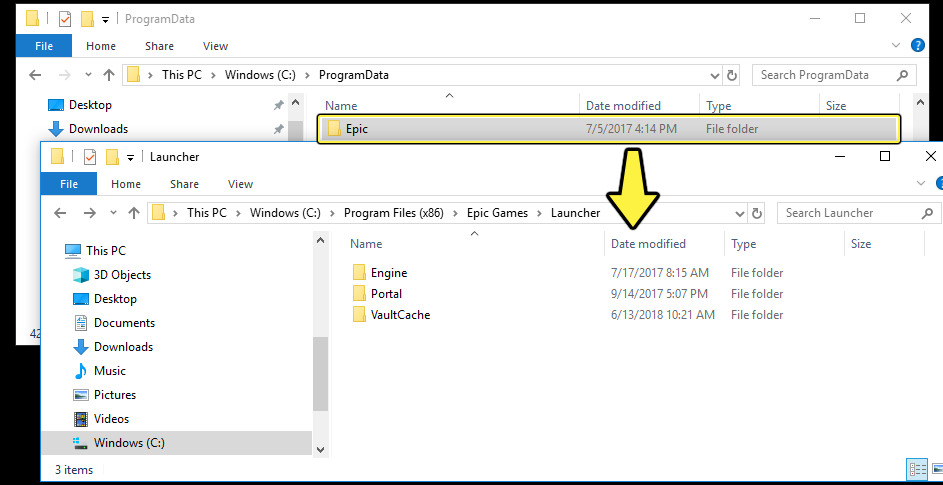Open the Home tab in Launcher window

[x=126, y=184]
